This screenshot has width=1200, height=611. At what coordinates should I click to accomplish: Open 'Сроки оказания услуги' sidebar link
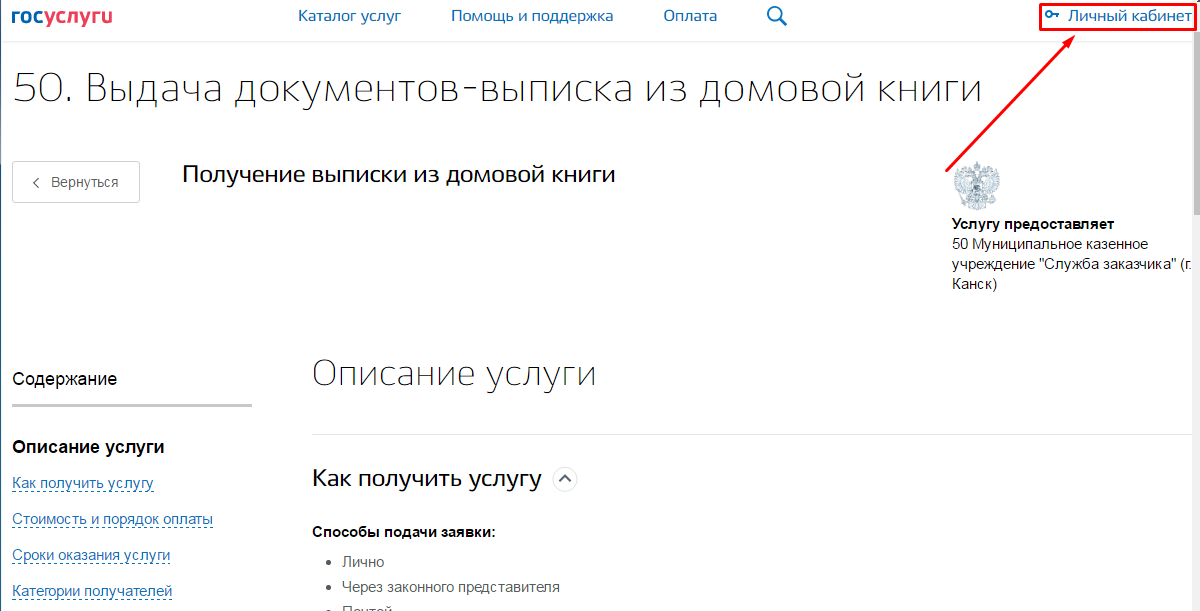coord(91,555)
